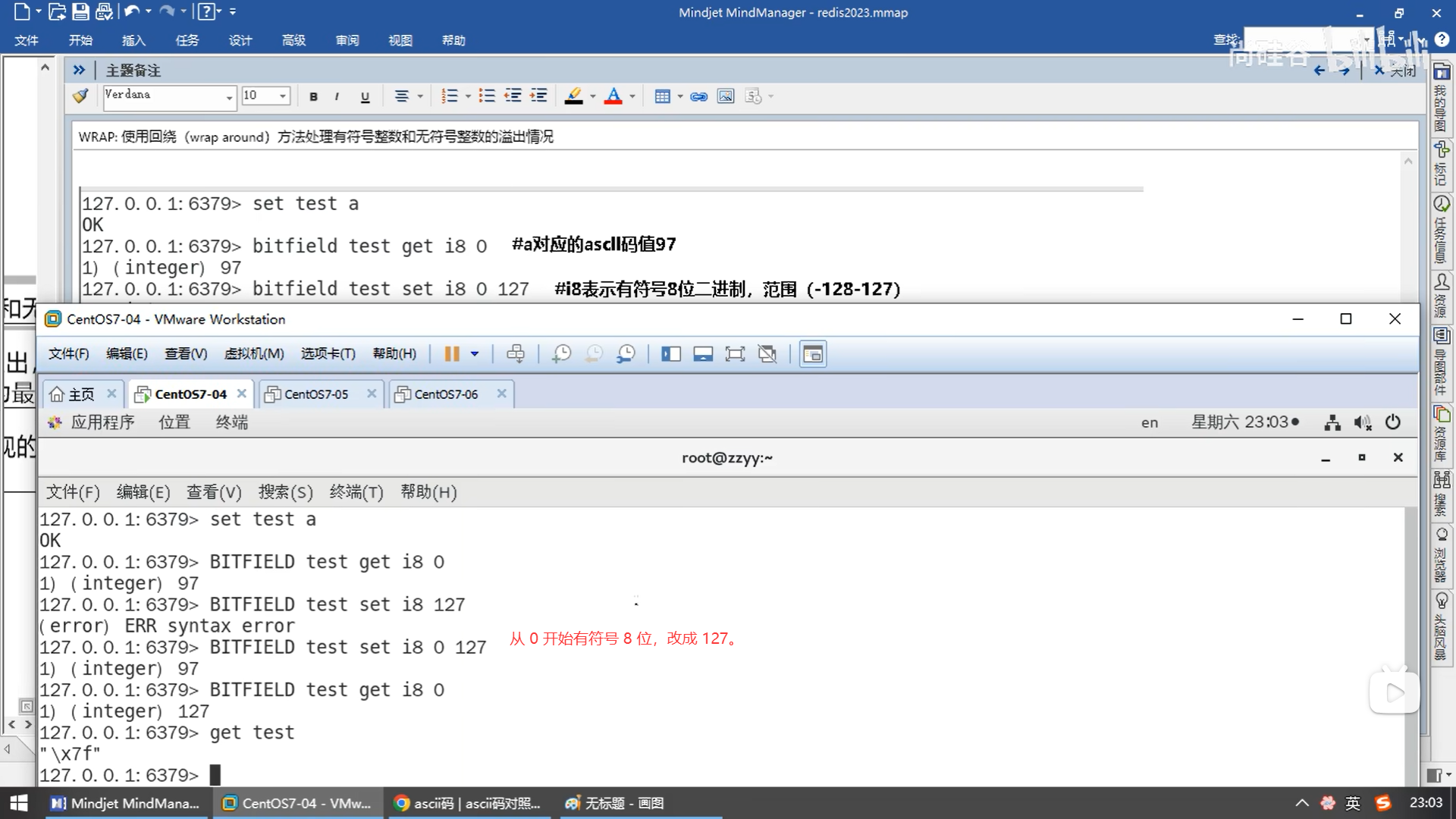Open 终端(T) menu in terminal window
The height and width of the screenshot is (819, 1456).
point(356,492)
